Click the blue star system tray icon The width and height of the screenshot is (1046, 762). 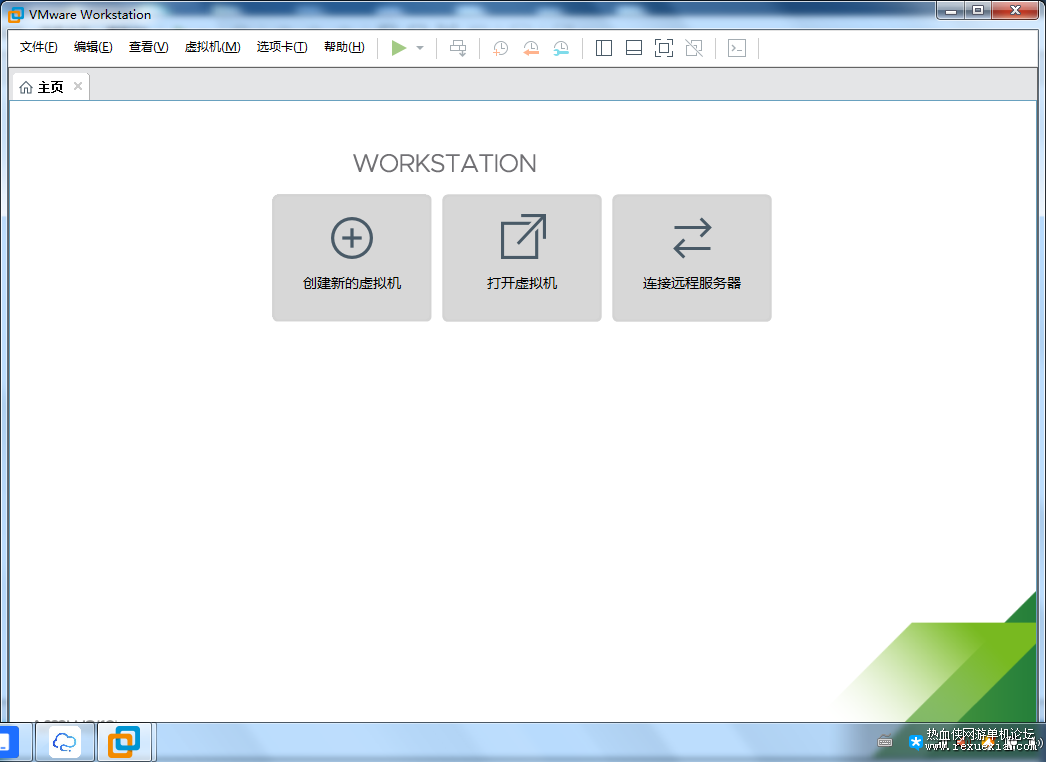(916, 742)
